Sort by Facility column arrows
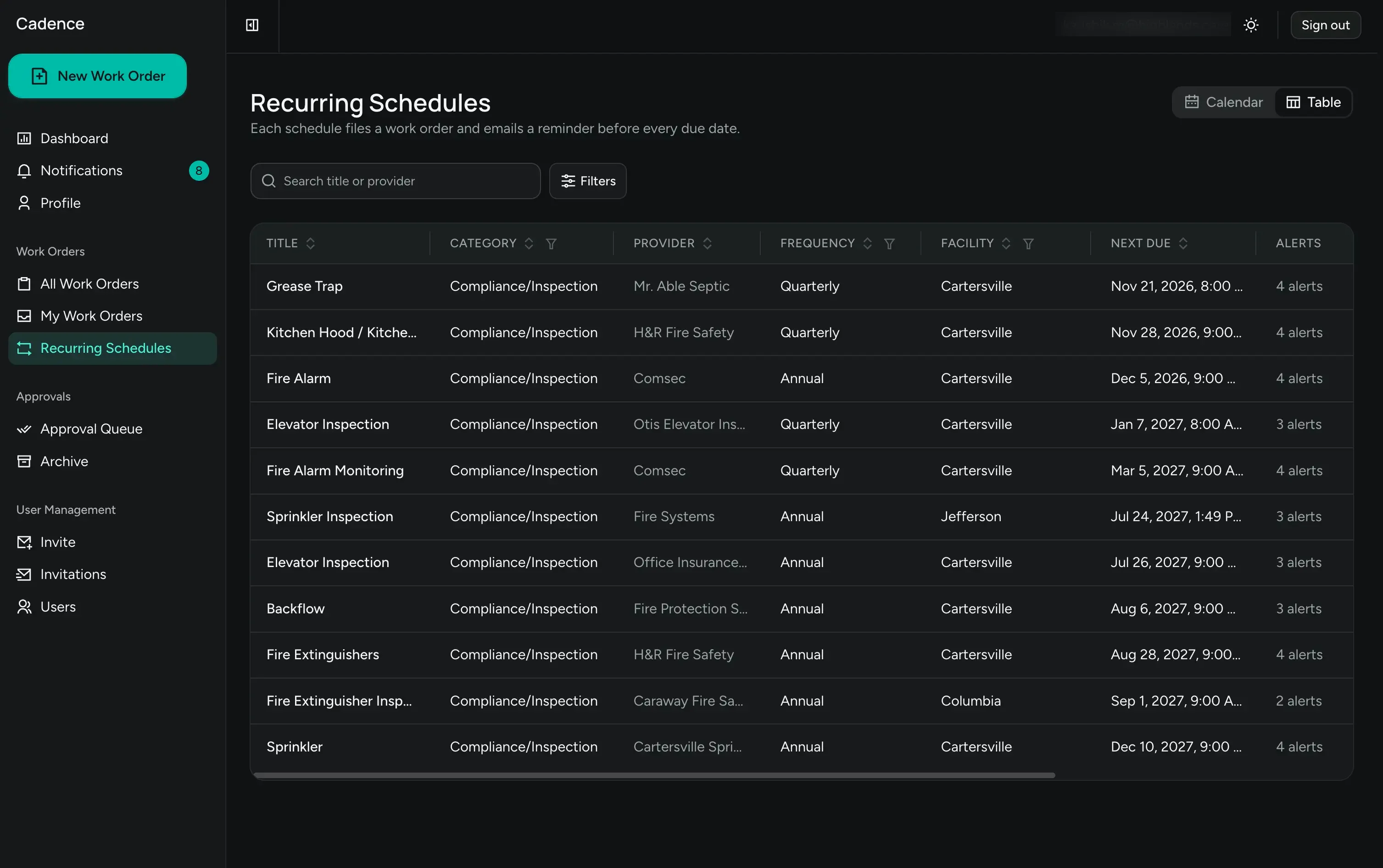 coord(1006,244)
